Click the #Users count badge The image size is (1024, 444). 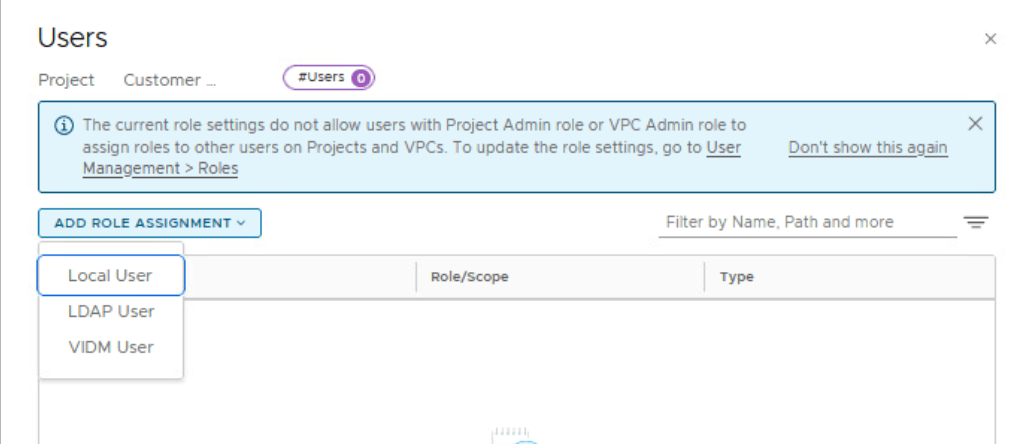(x=328, y=77)
